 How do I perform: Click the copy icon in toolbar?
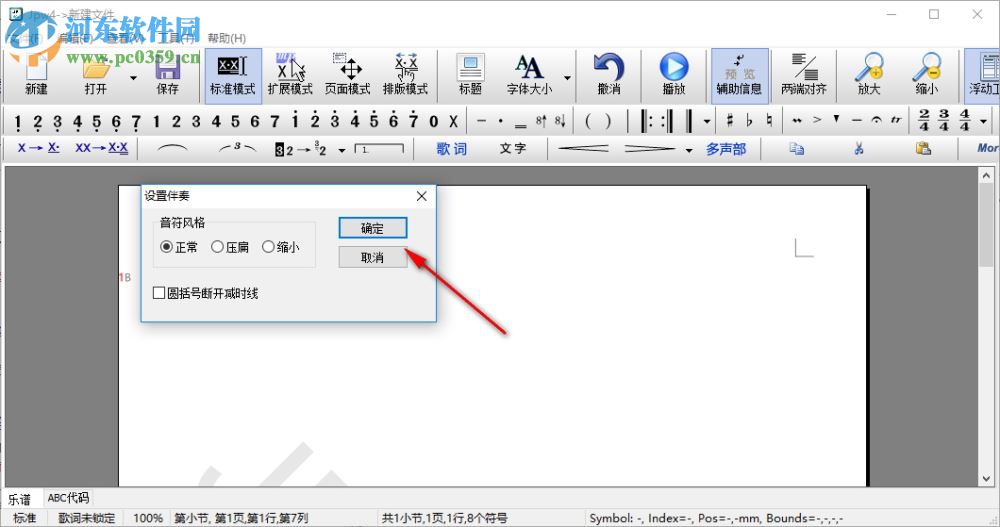[x=796, y=149]
